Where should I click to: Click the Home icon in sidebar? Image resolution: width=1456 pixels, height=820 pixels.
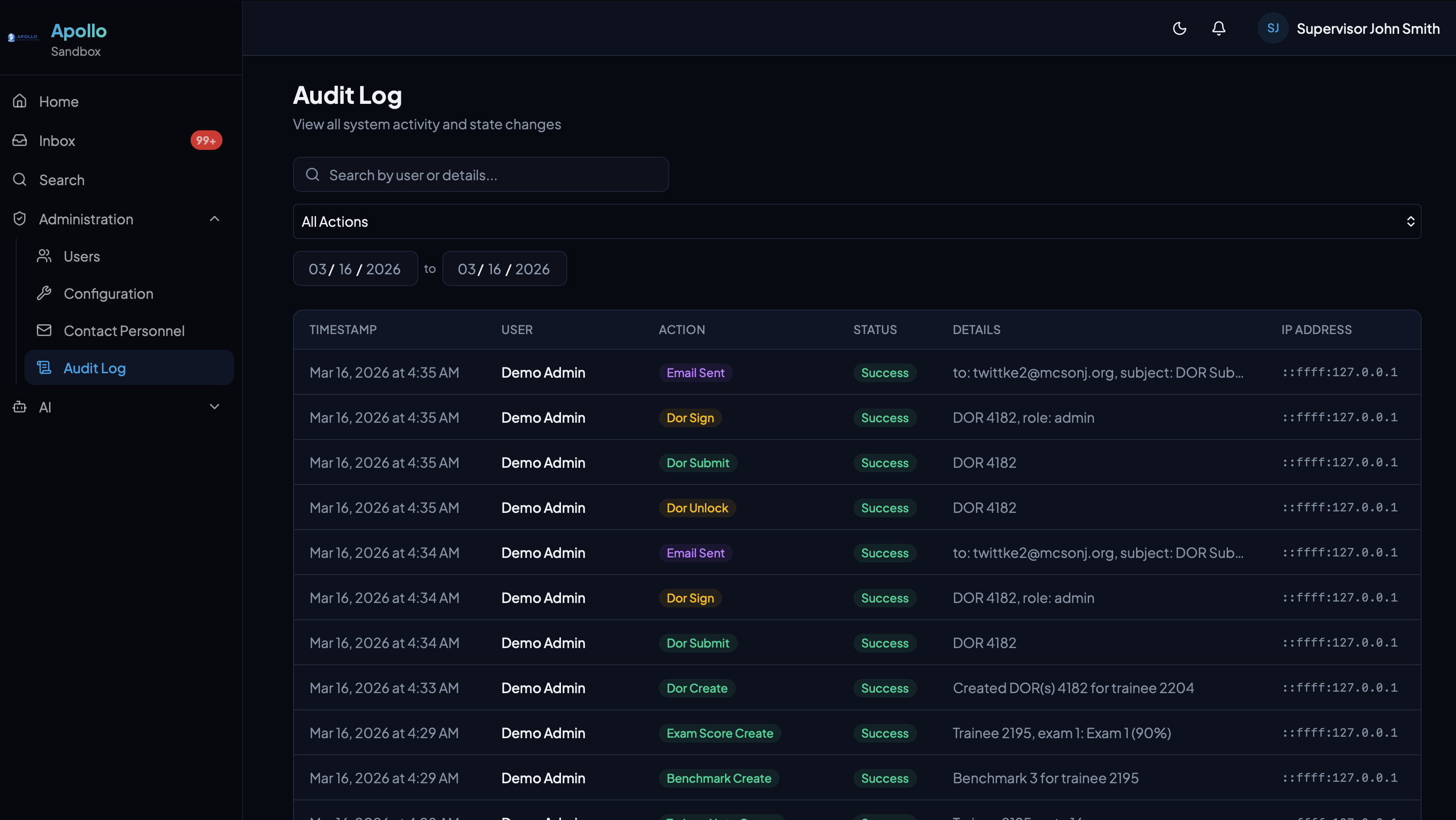19,100
